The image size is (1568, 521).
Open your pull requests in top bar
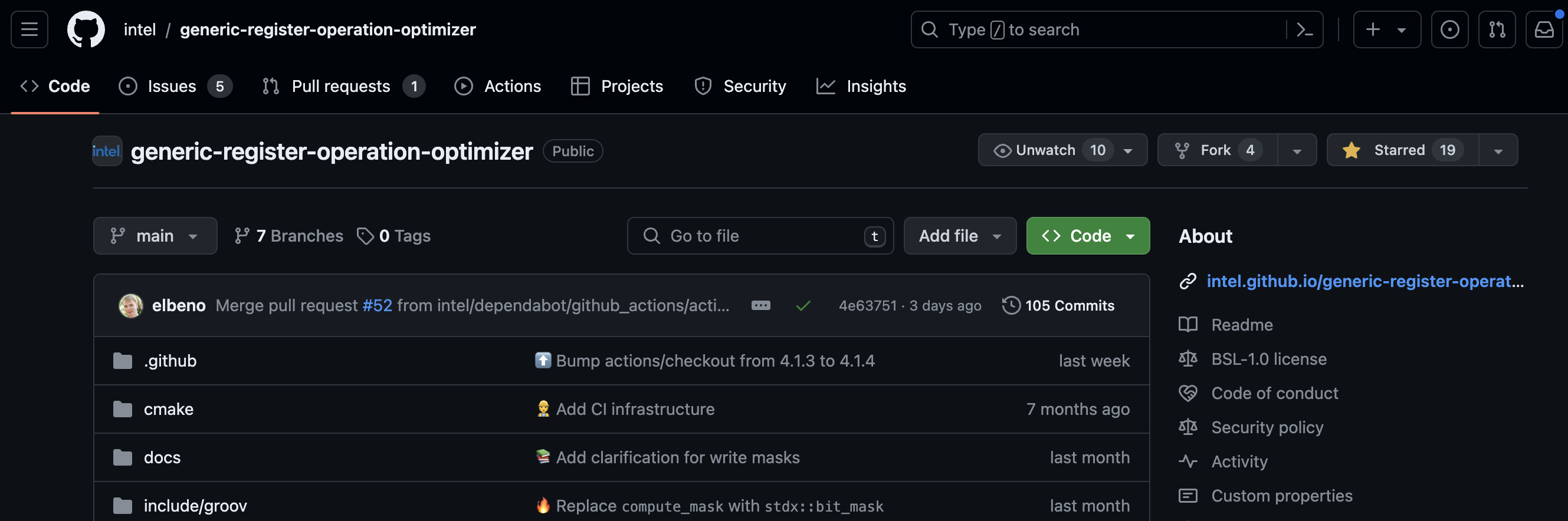coord(1497,29)
